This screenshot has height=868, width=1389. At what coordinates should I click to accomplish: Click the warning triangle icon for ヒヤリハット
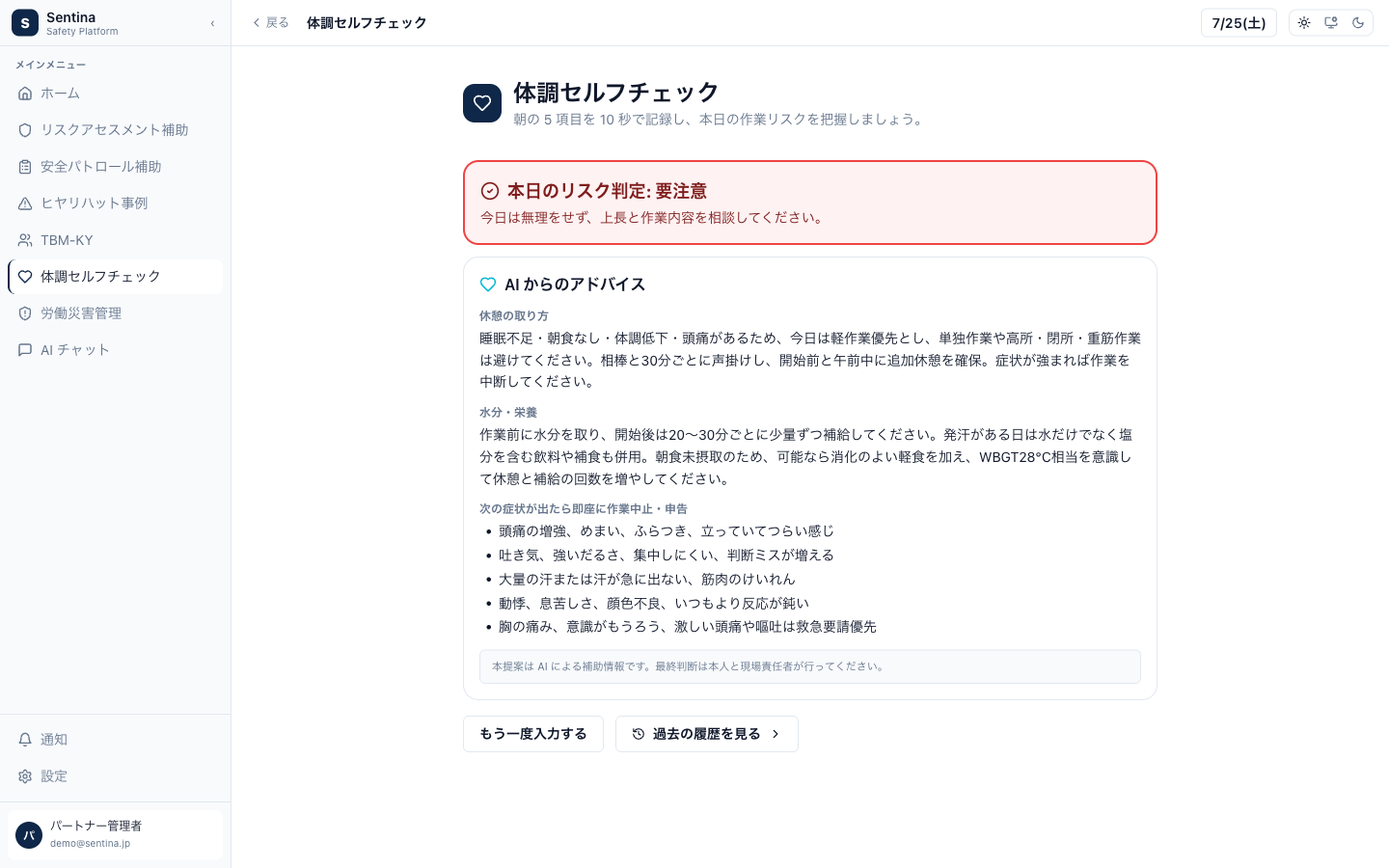tap(25, 203)
